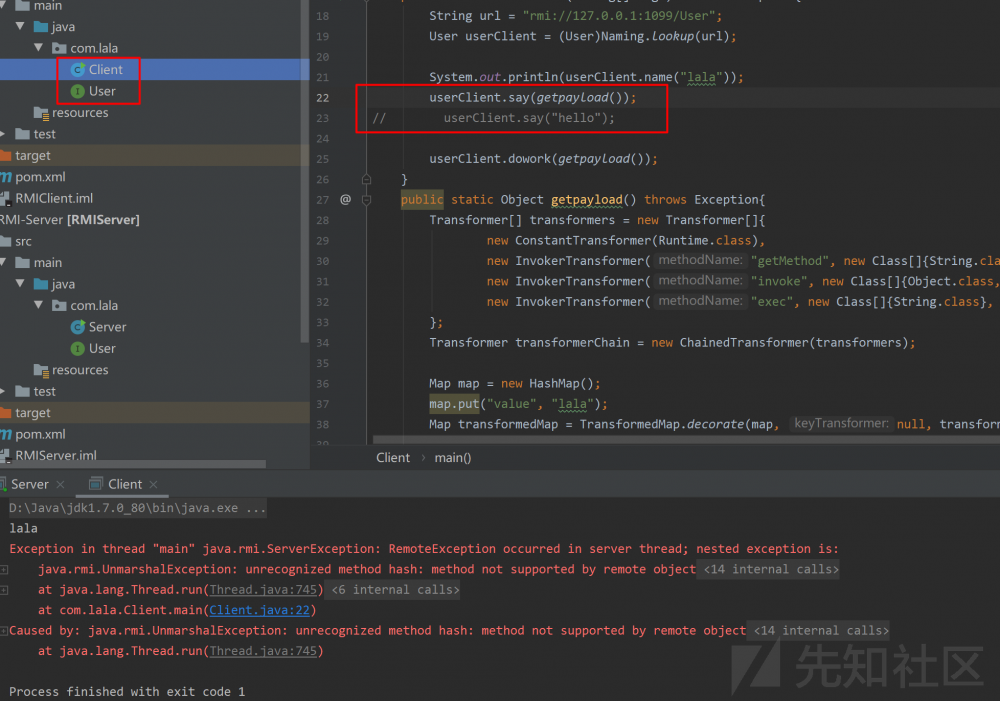
Task: Expand the test folder above RMIClient target
Action: point(3,134)
